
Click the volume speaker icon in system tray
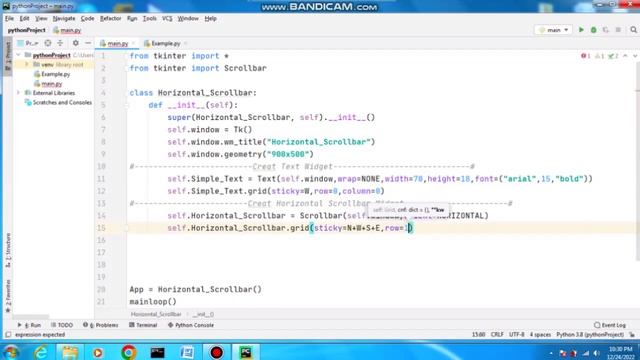[x=596, y=353]
